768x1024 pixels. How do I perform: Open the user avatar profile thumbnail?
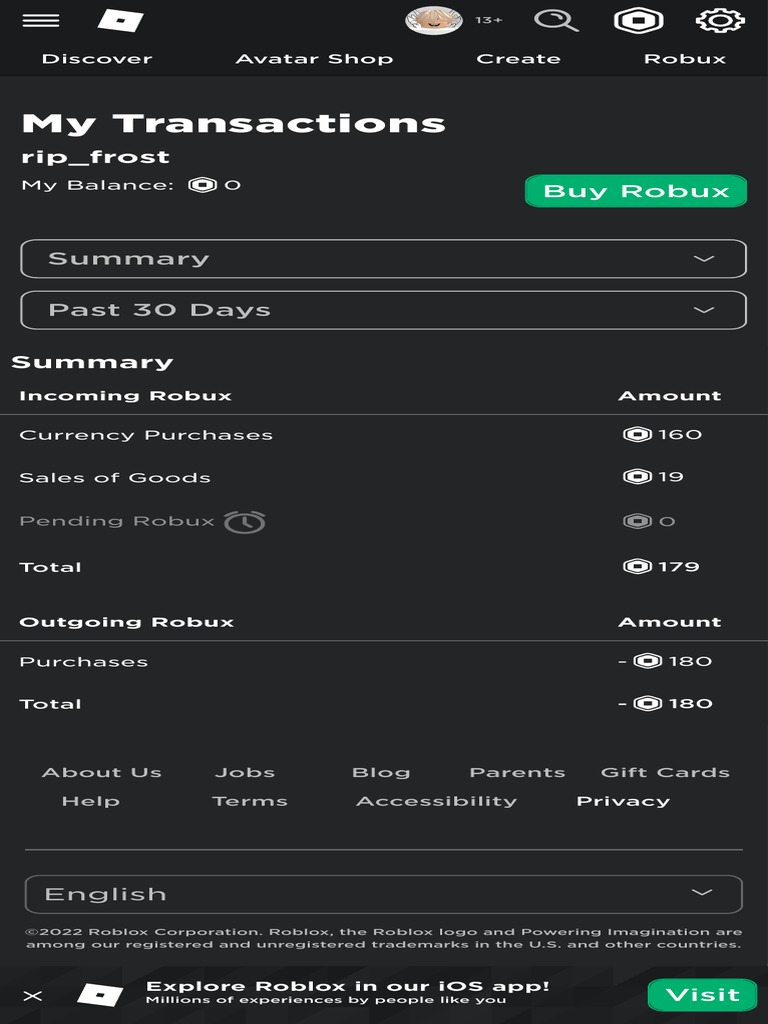tap(434, 20)
